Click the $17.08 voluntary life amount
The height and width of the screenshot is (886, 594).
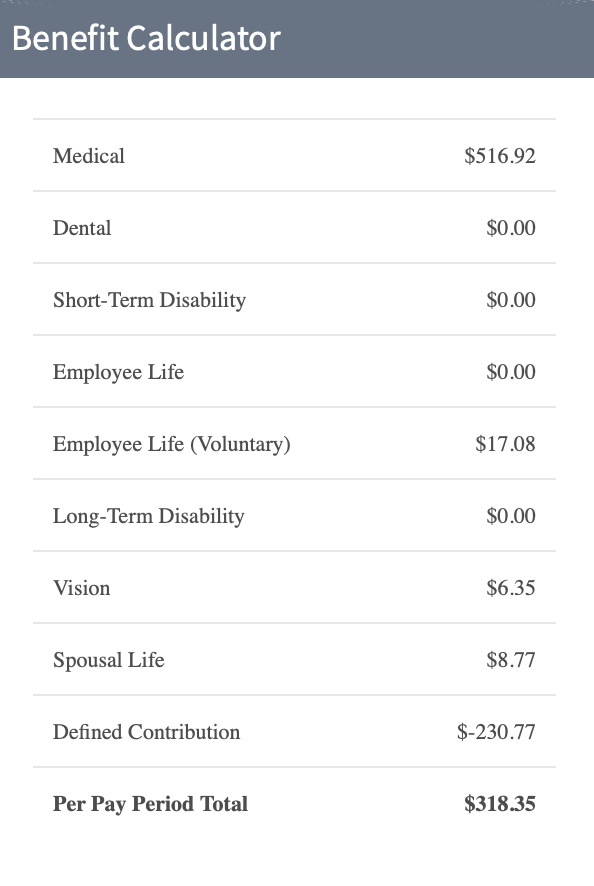point(505,444)
